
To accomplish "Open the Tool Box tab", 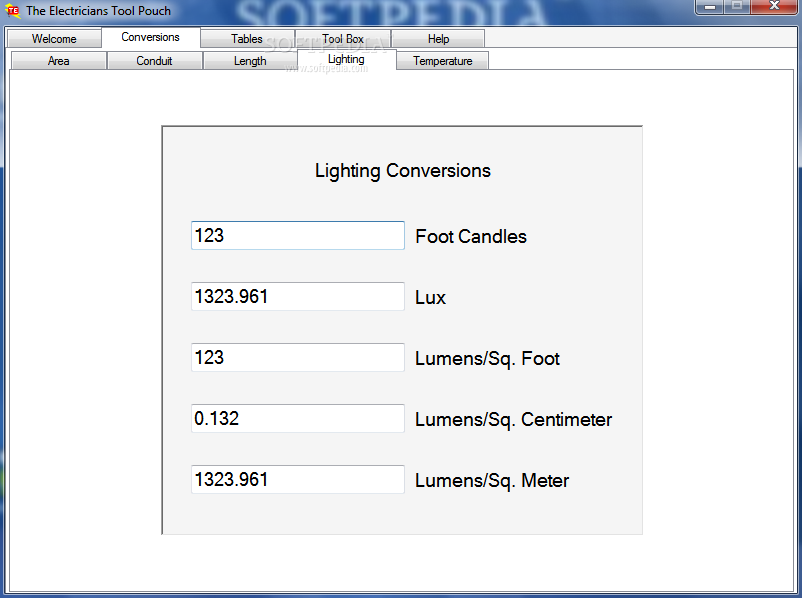I will tap(343, 39).
